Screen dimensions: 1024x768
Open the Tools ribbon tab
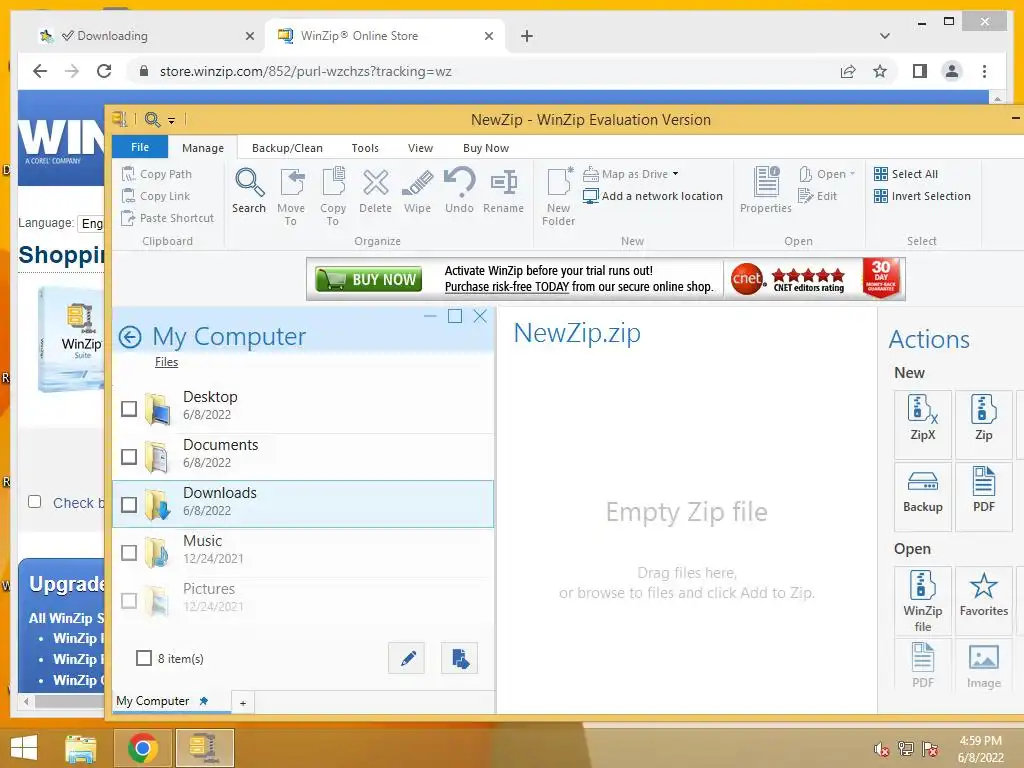(364, 148)
